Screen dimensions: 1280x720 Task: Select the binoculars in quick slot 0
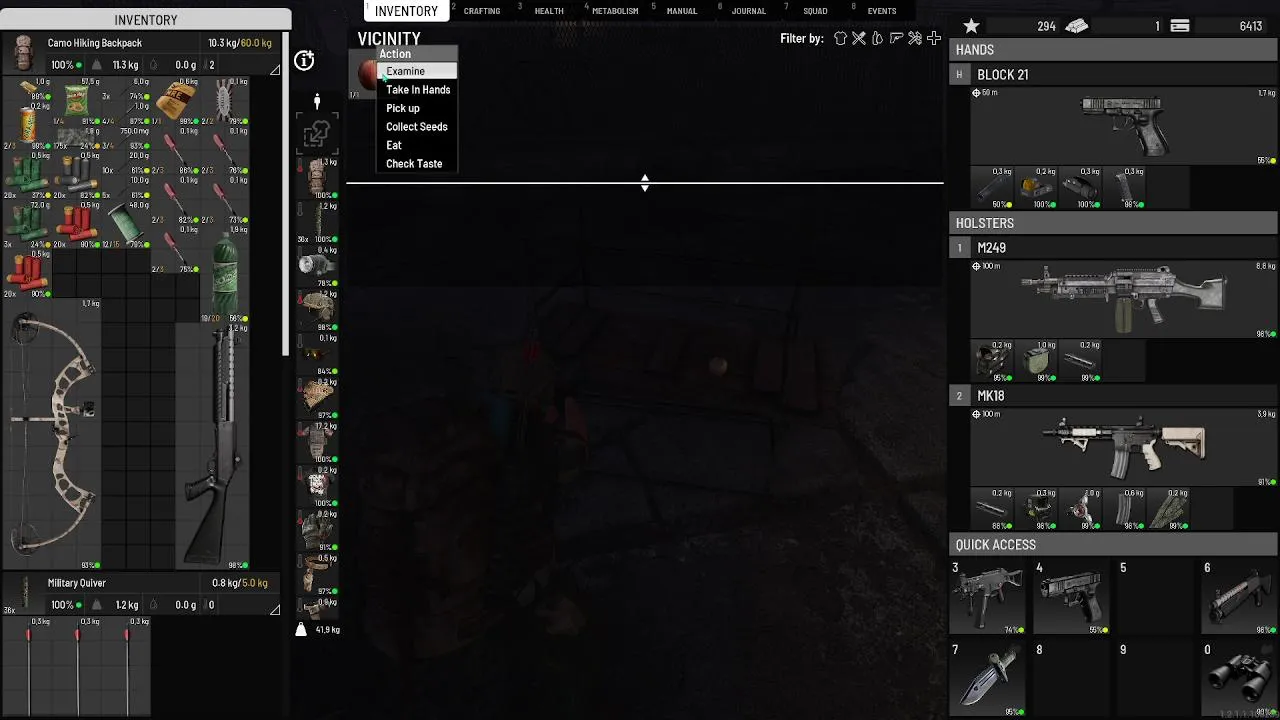1239,678
